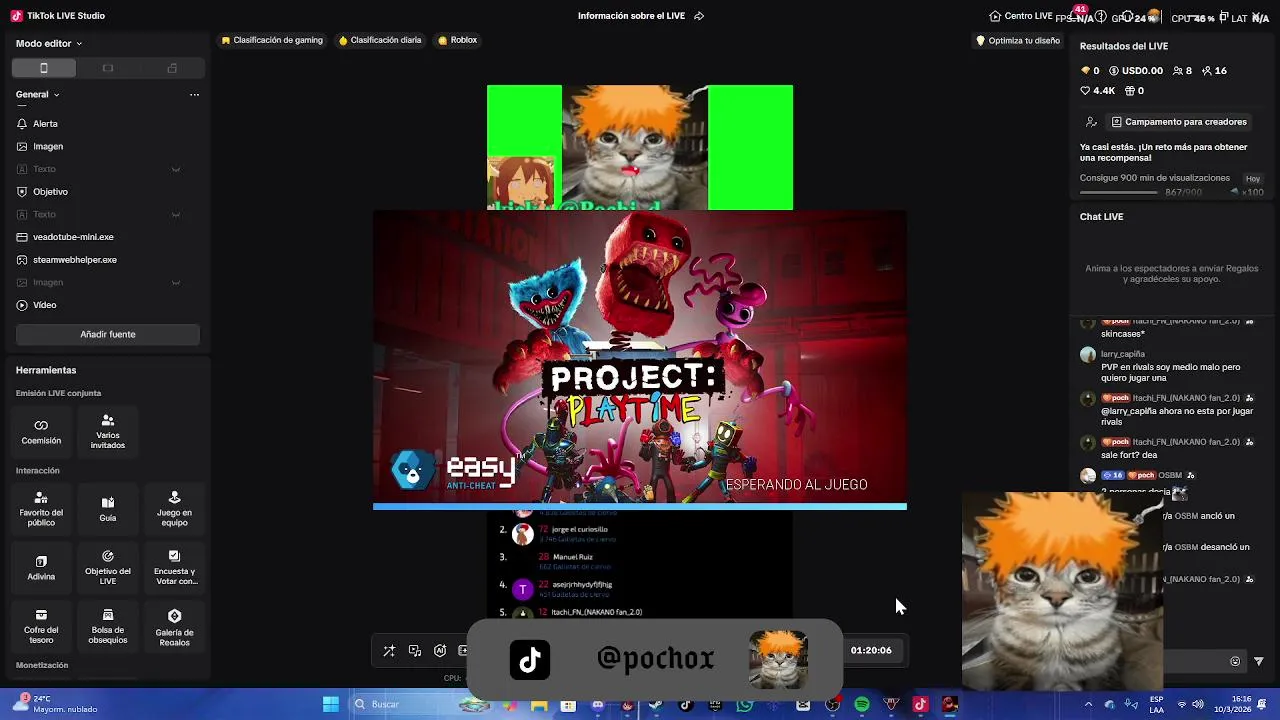Open Clasificación diaria tab
Screen dimensions: 1280x720
[x=380, y=41]
